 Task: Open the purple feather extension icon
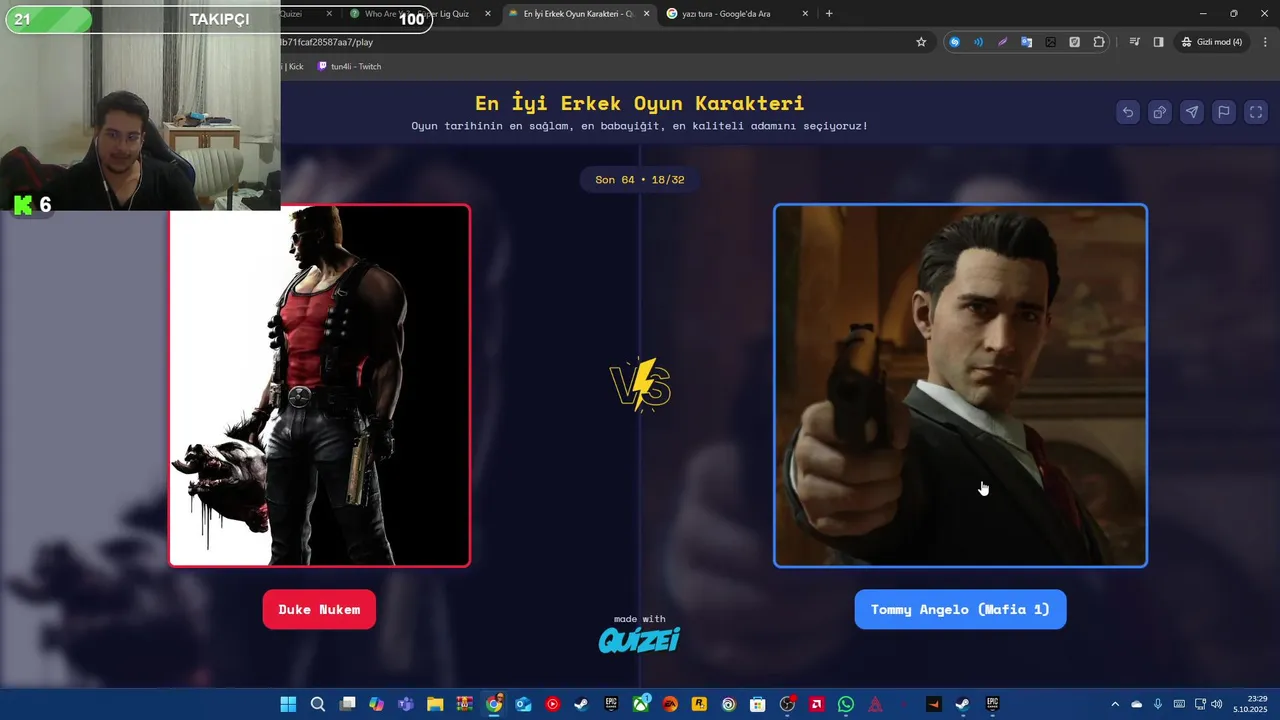[1002, 42]
